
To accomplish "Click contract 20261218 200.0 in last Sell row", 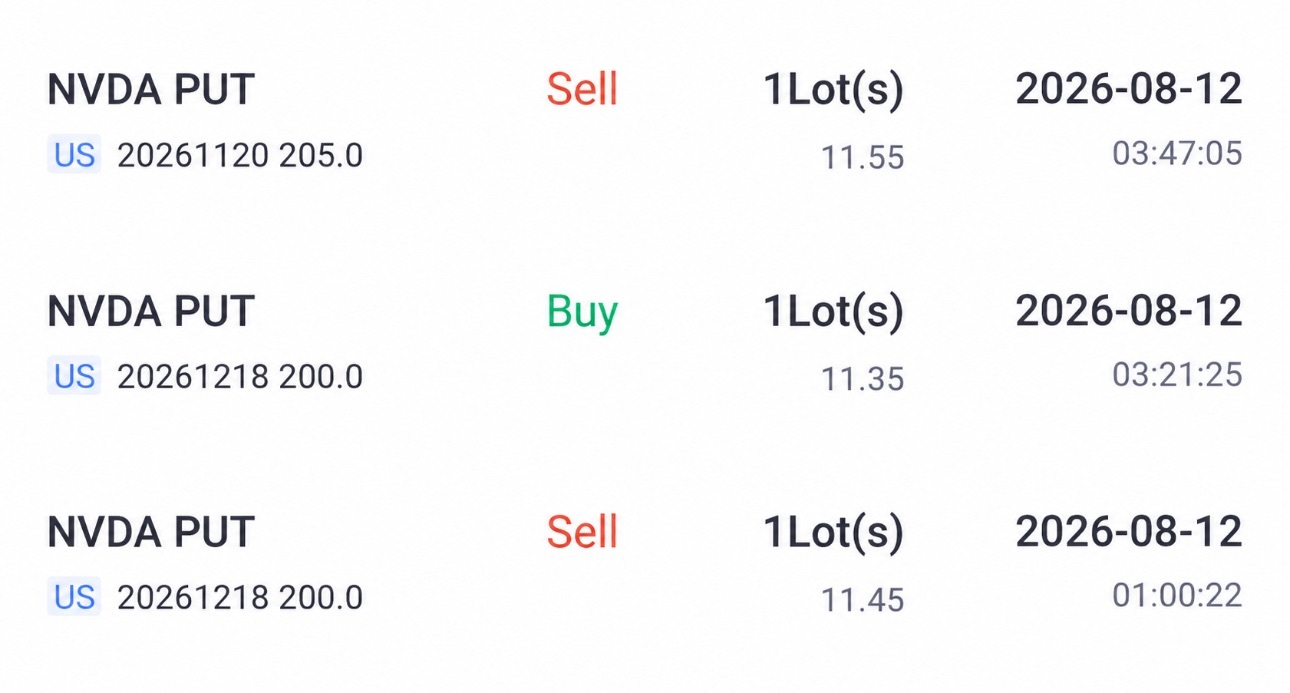I will pos(240,598).
